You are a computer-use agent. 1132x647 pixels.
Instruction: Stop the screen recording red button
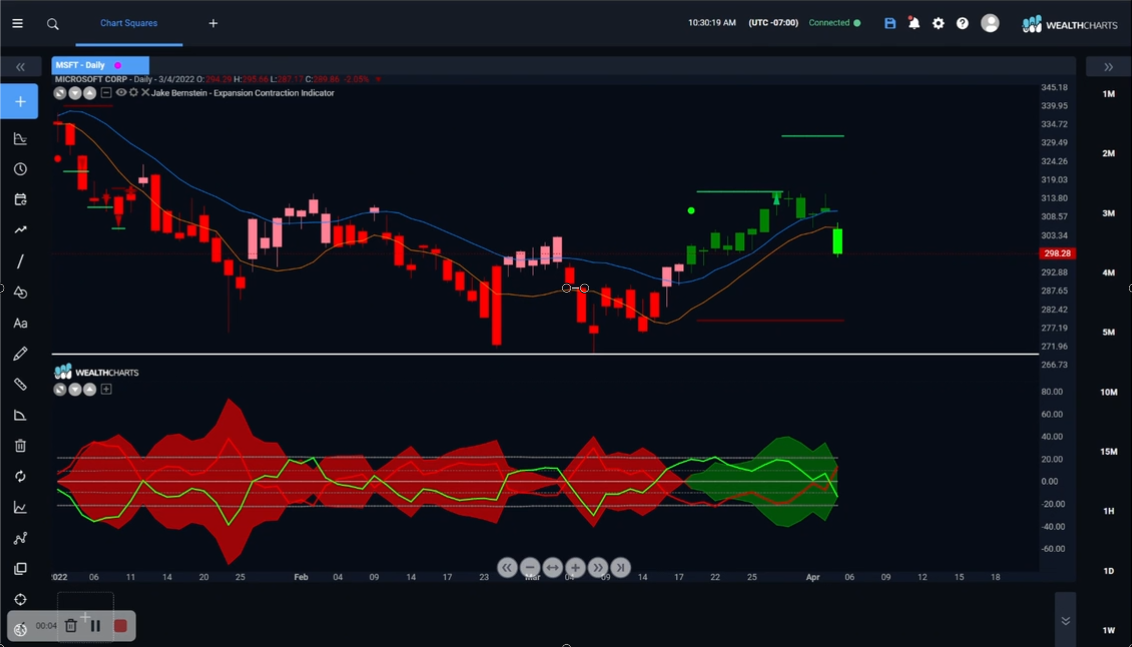tap(121, 625)
